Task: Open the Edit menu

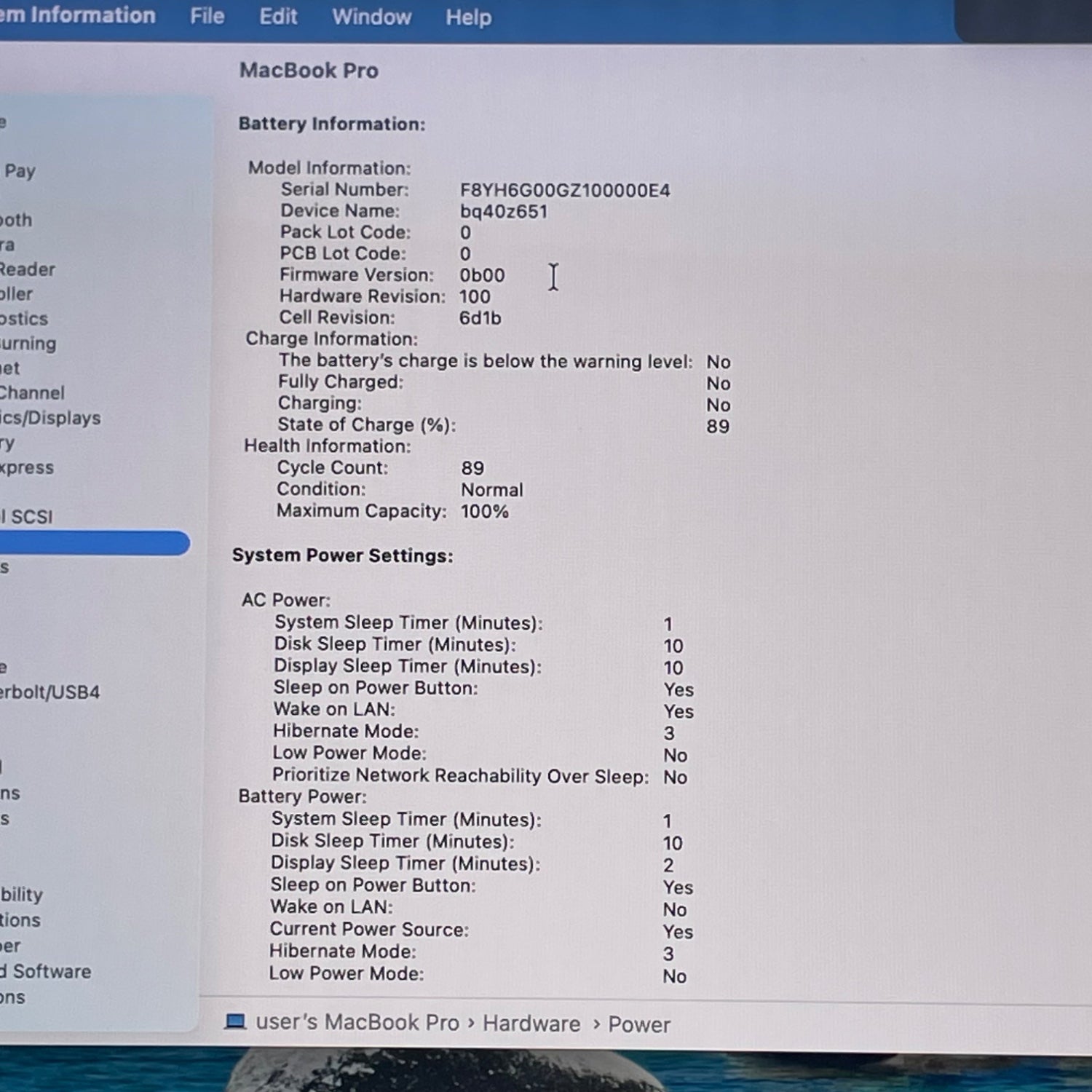Action: pyautogui.click(x=278, y=17)
